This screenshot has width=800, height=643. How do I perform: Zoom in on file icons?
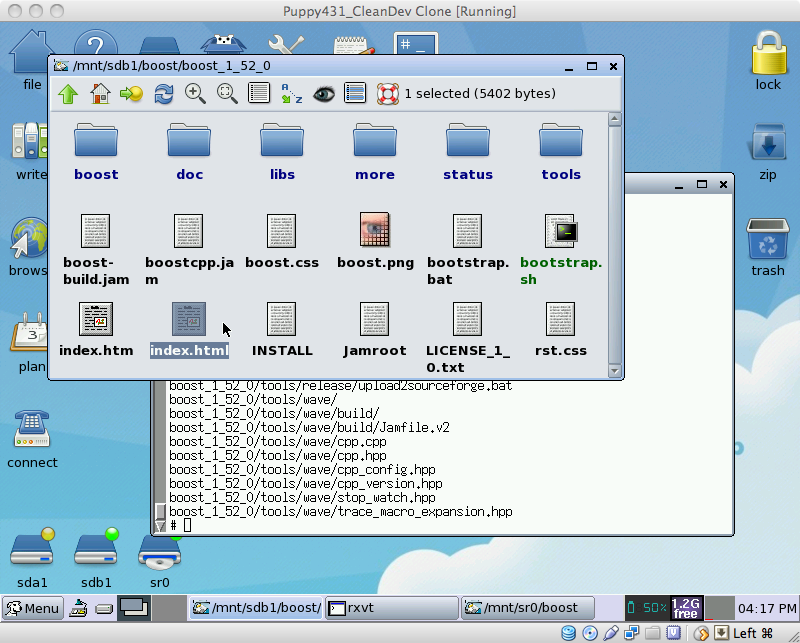pyautogui.click(x=195, y=94)
